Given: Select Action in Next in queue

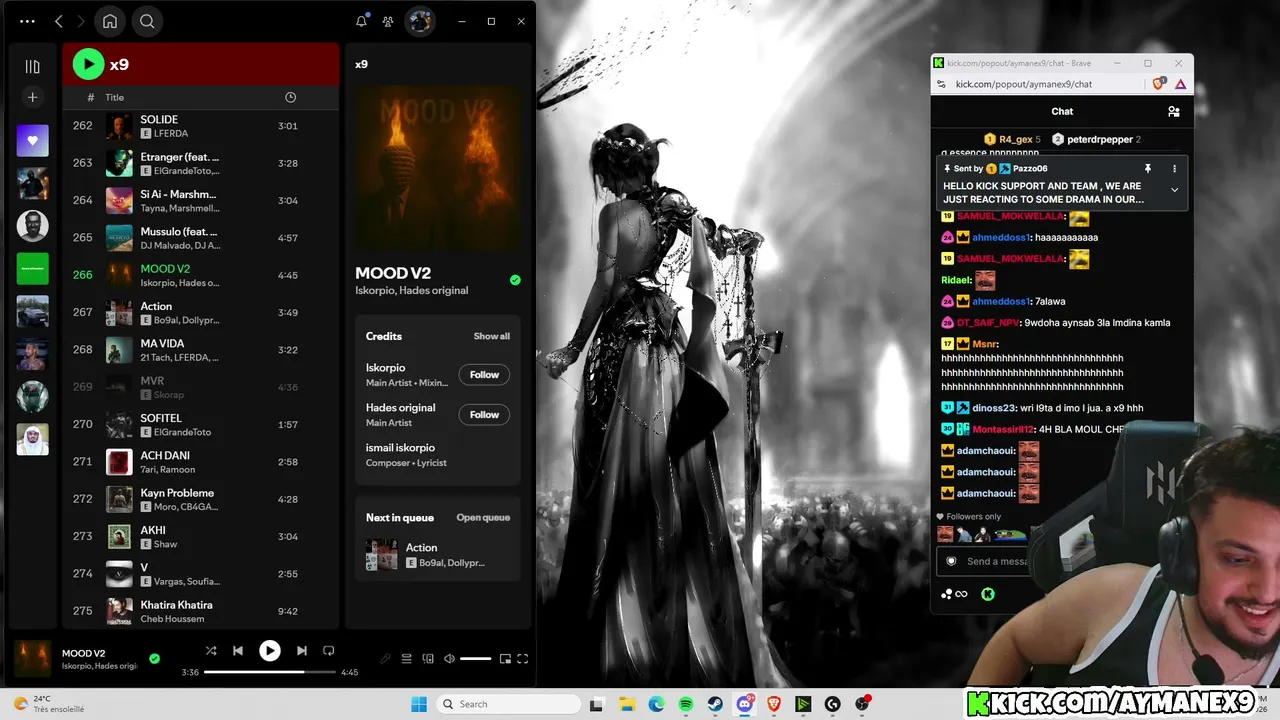Looking at the screenshot, I should click(438, 555).
